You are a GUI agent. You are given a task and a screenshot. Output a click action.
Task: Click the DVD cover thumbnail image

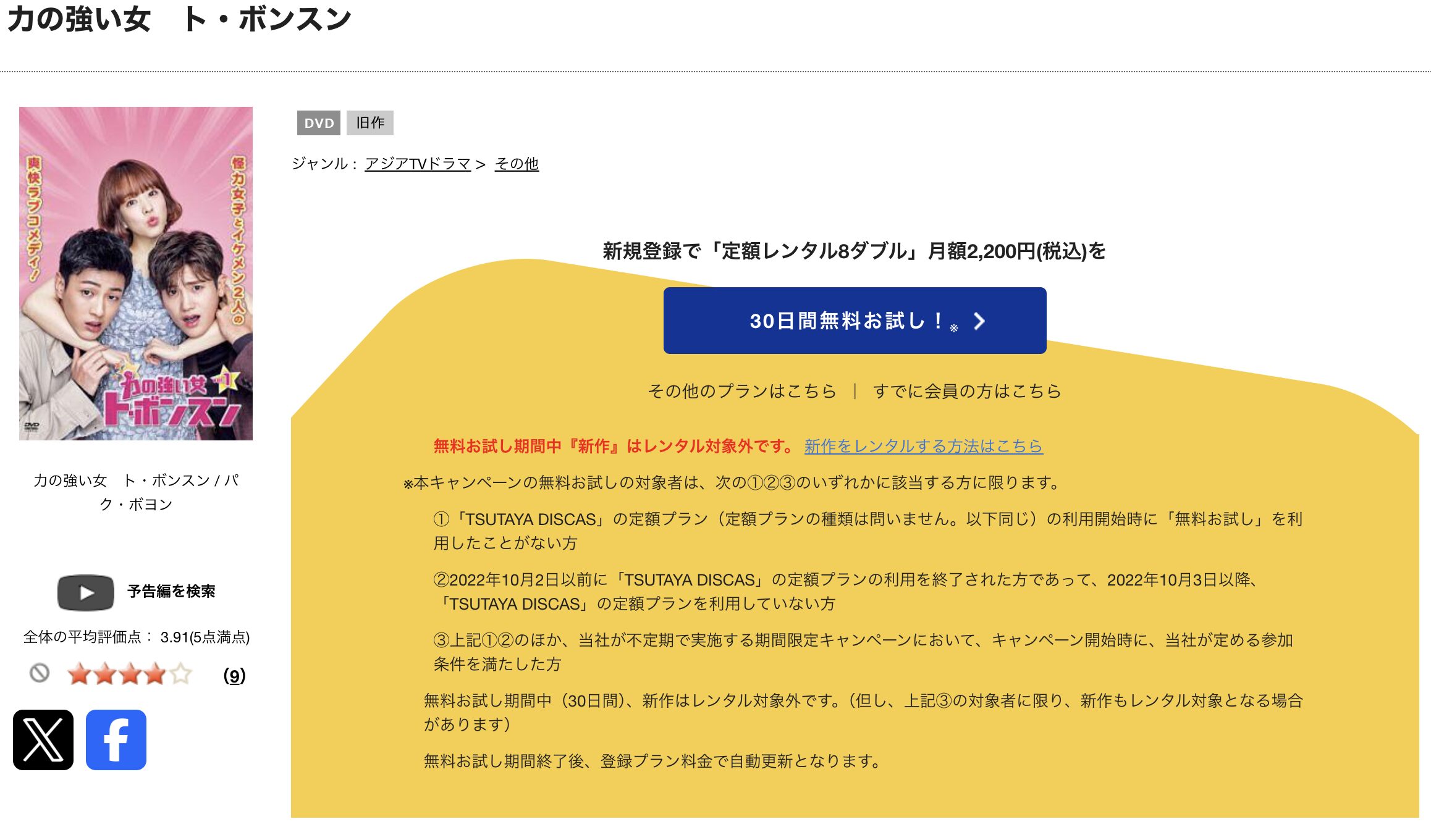coord(136,274)
